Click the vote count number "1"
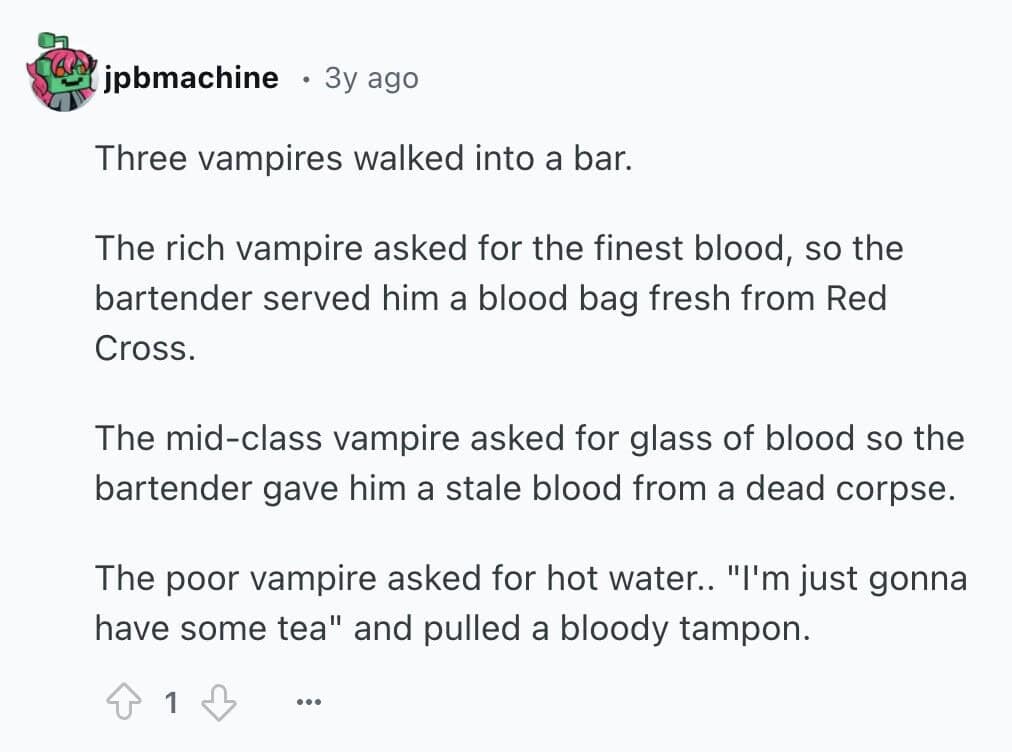Viewport: 1012px width, 752px height. (170, 705)
